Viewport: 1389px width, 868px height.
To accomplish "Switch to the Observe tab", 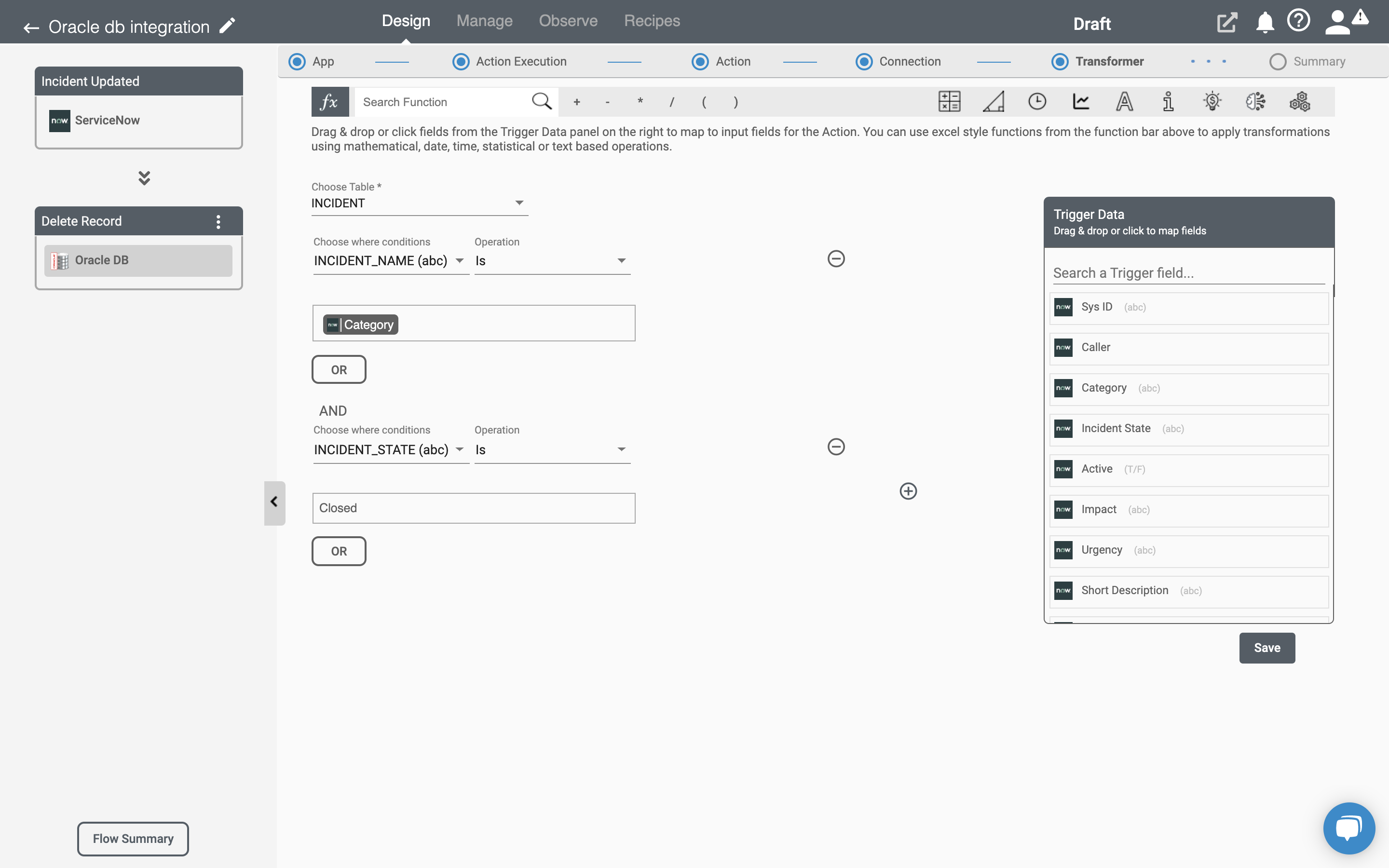I will tap(568, 20).
